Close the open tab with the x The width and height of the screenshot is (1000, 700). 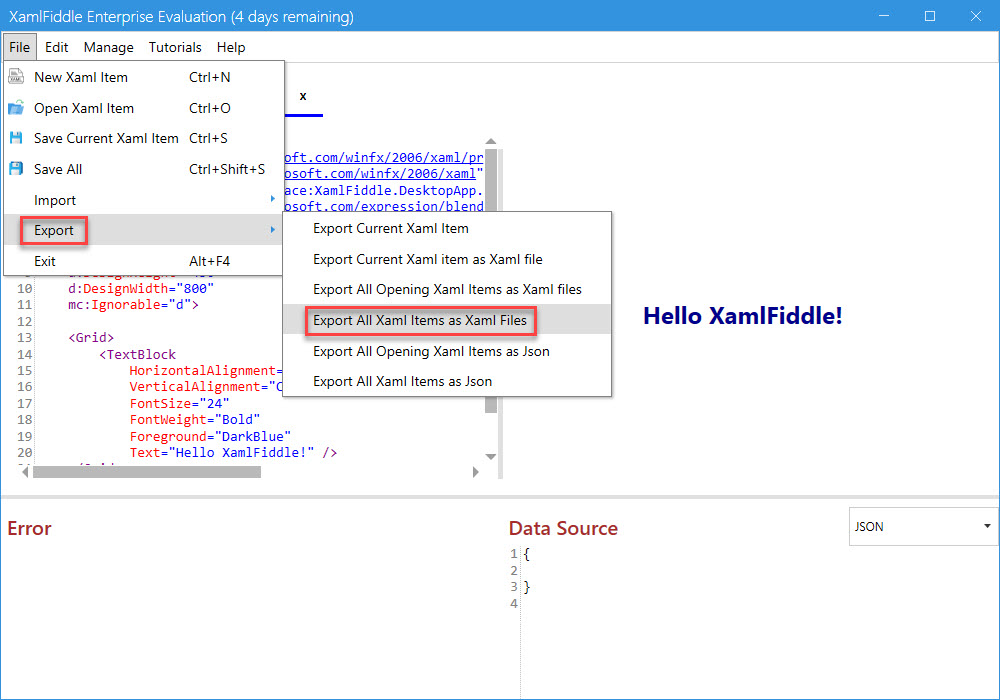303,96
